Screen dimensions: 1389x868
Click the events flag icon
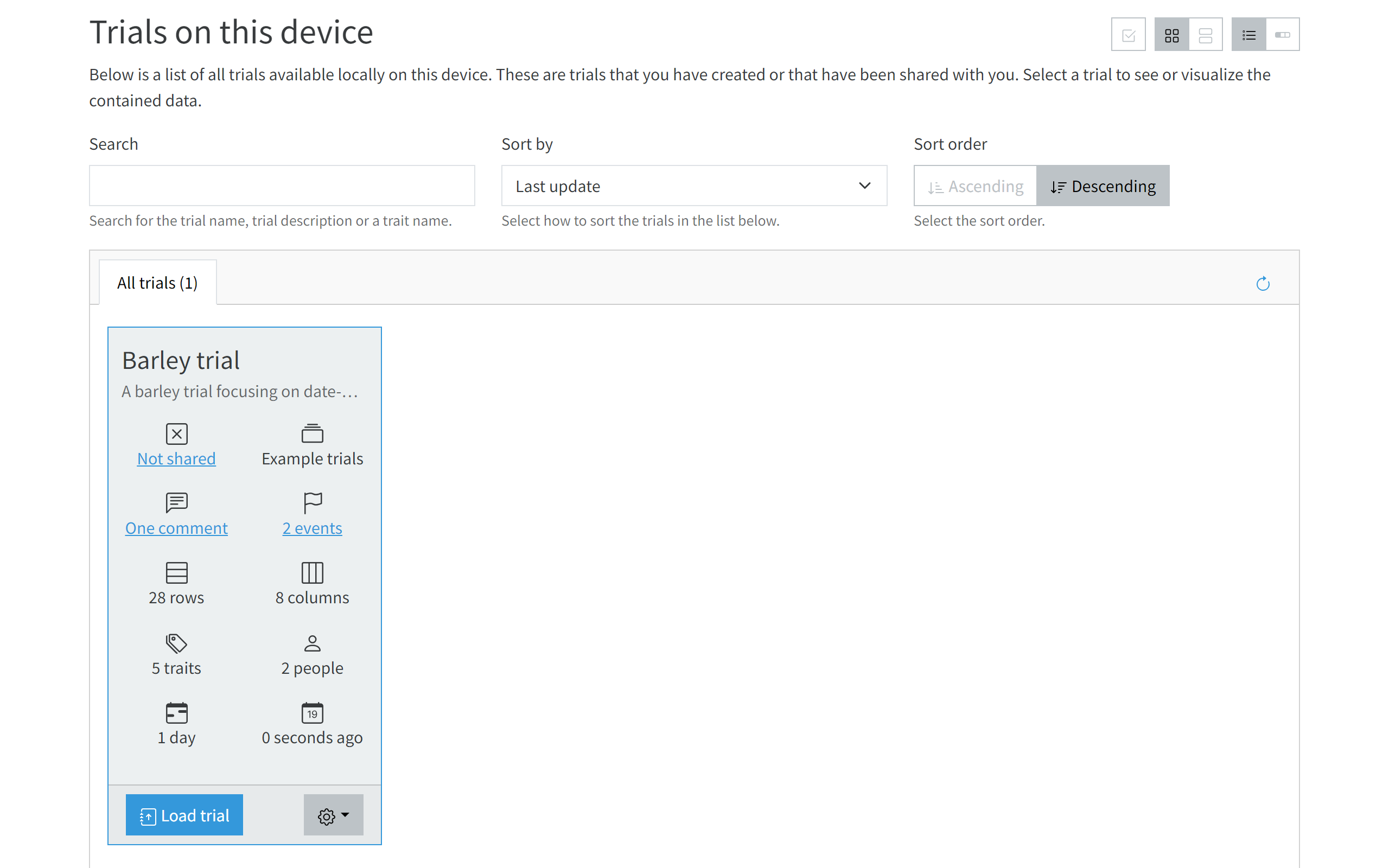click(312, 503)
